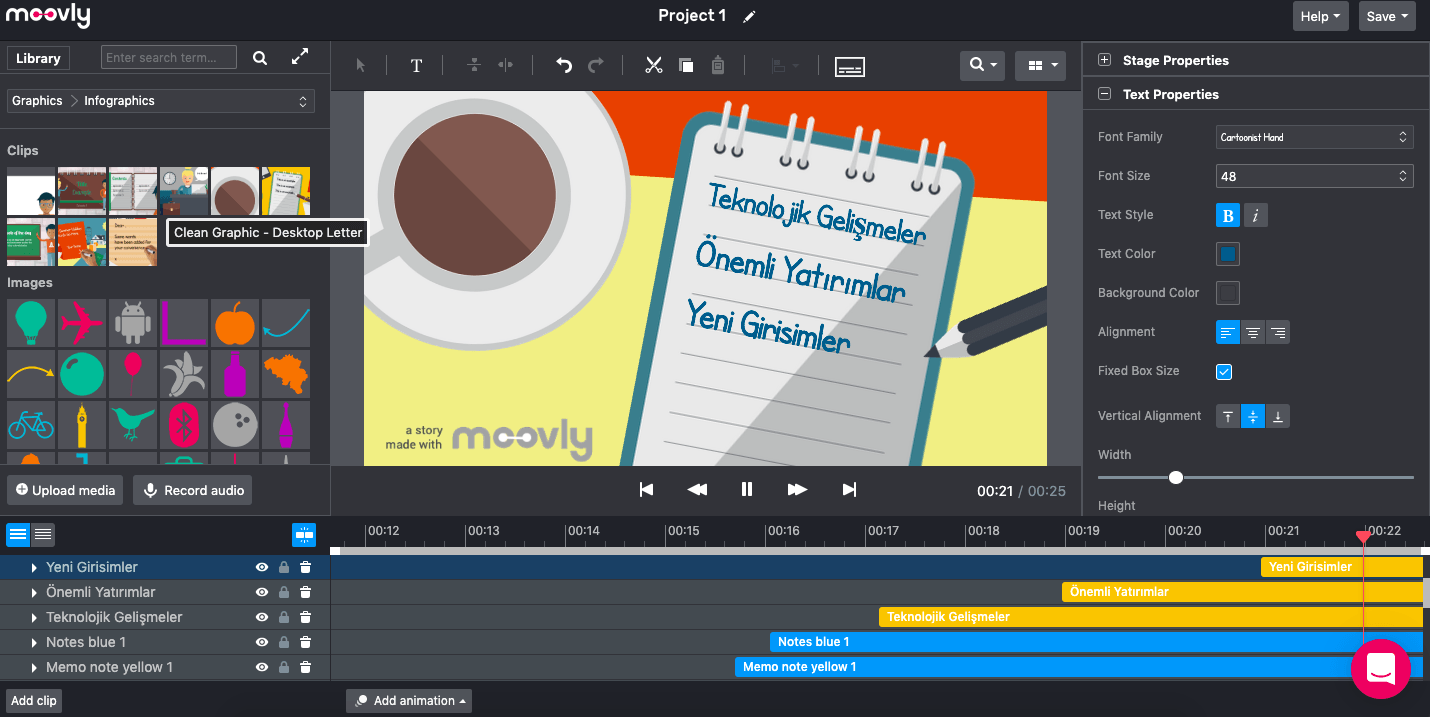Expand the Teknolojik Gelişmeler layer row
1430x717 pixels.
click(x=34, y=618)
